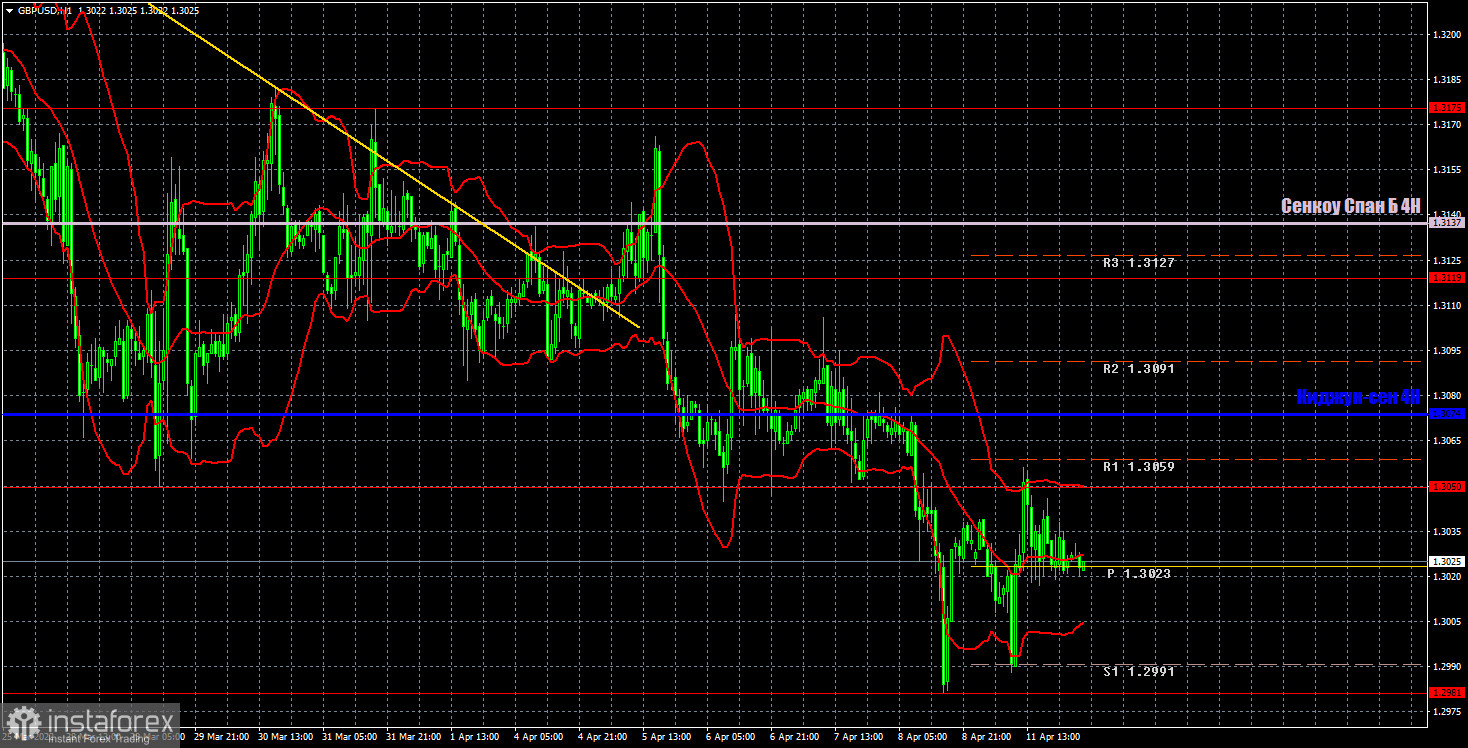Click the red 1.3175 price tag
Screen dimensions: 1468x748
(x=1447, y=108)
